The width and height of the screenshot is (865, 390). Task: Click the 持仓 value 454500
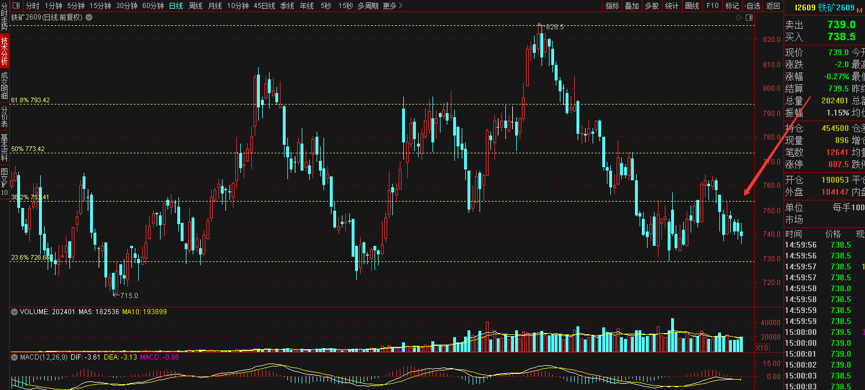835,129
